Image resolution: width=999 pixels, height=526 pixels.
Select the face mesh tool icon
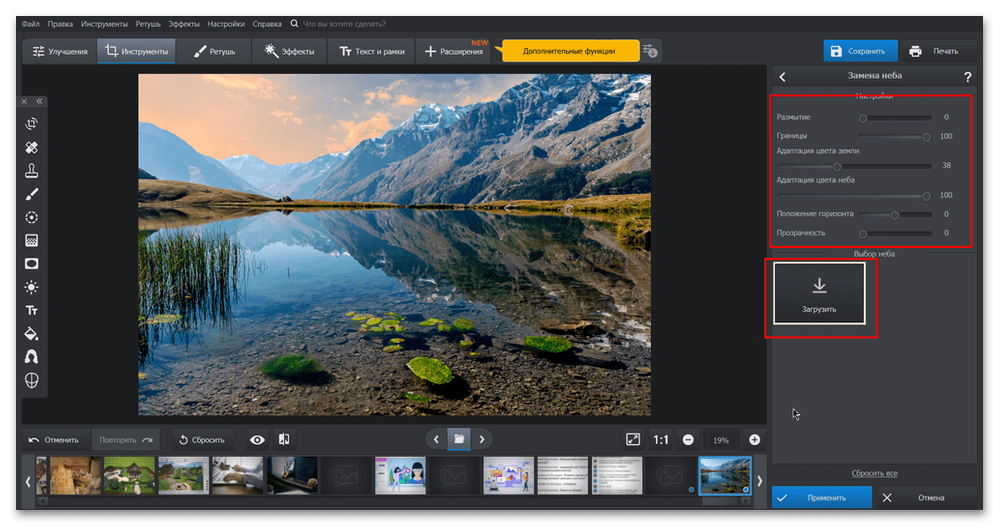(x=31, y=380)
